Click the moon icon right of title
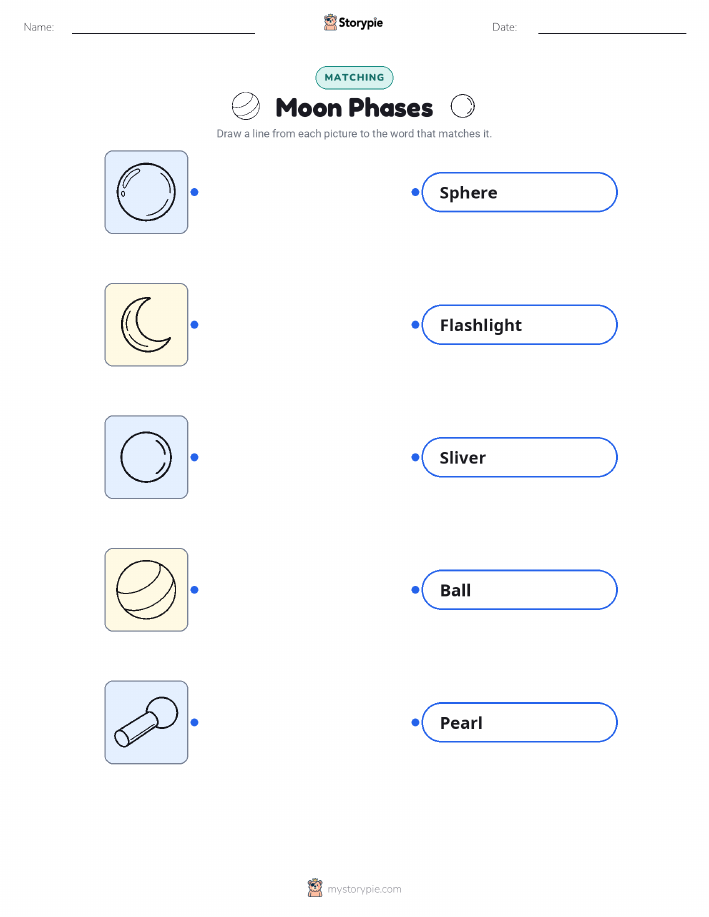Screen dimensions: 709x917 click(x=463, y=106)
